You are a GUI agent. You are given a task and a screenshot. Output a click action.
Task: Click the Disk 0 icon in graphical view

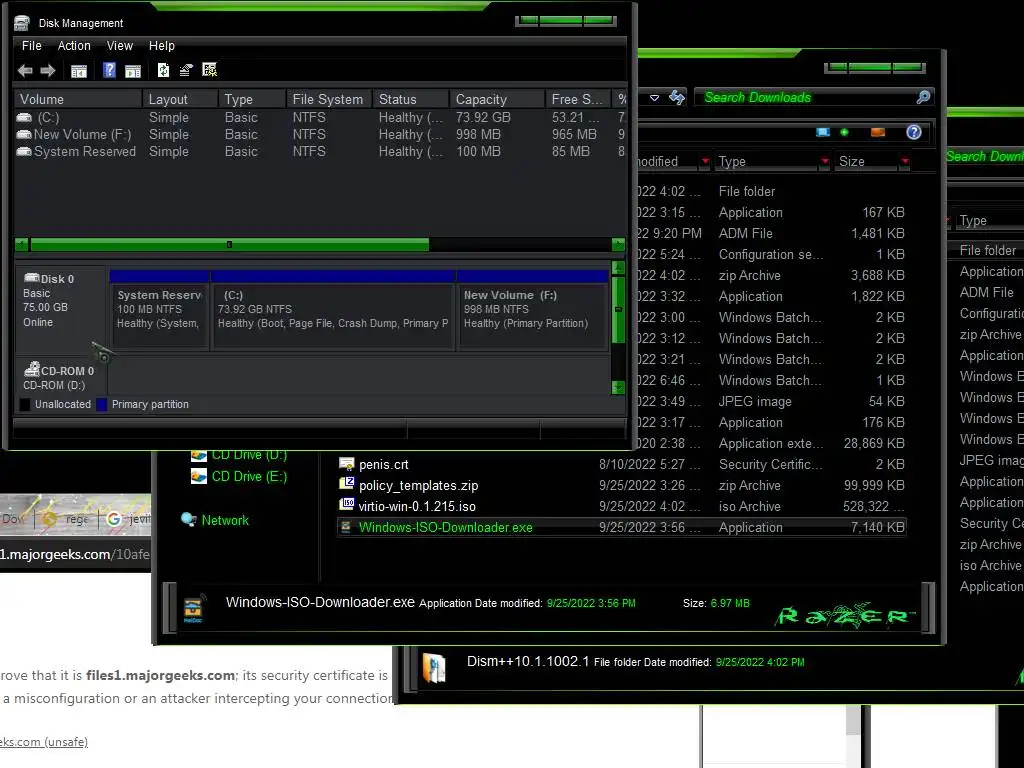(31, 278)
